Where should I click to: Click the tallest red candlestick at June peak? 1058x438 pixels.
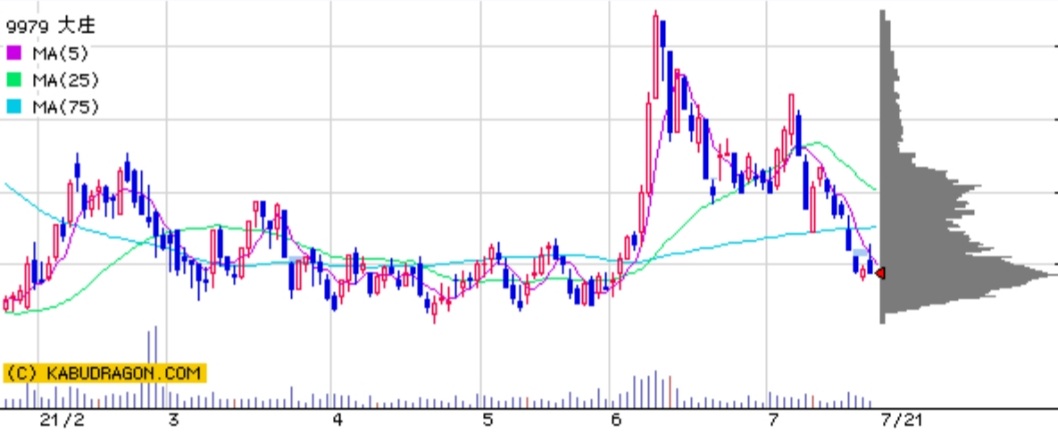pos(655,56)
